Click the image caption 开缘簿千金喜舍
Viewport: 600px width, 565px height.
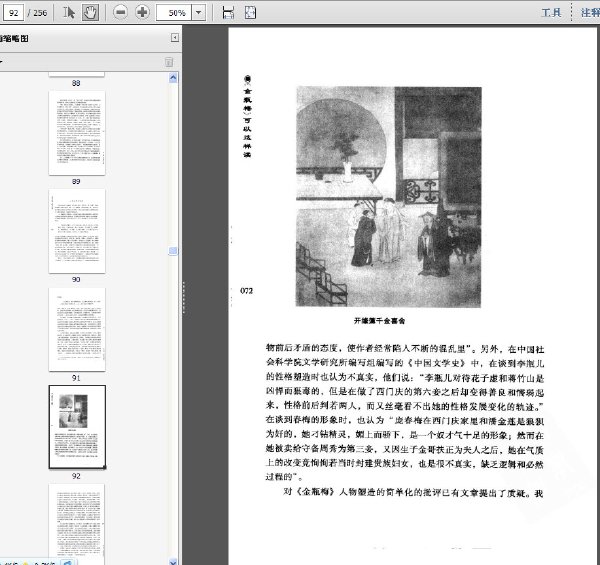379,321
